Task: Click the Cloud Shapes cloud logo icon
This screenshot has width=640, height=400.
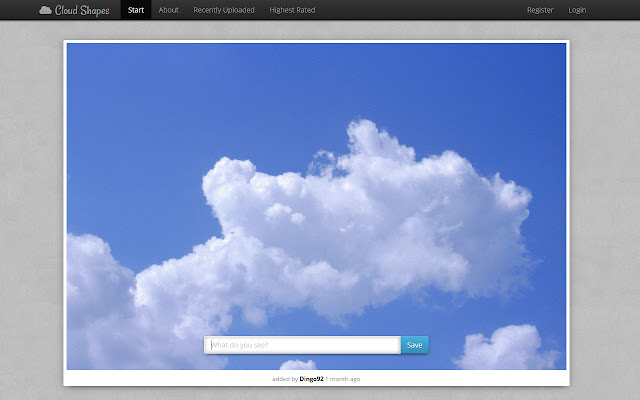Action: (45, 10)
